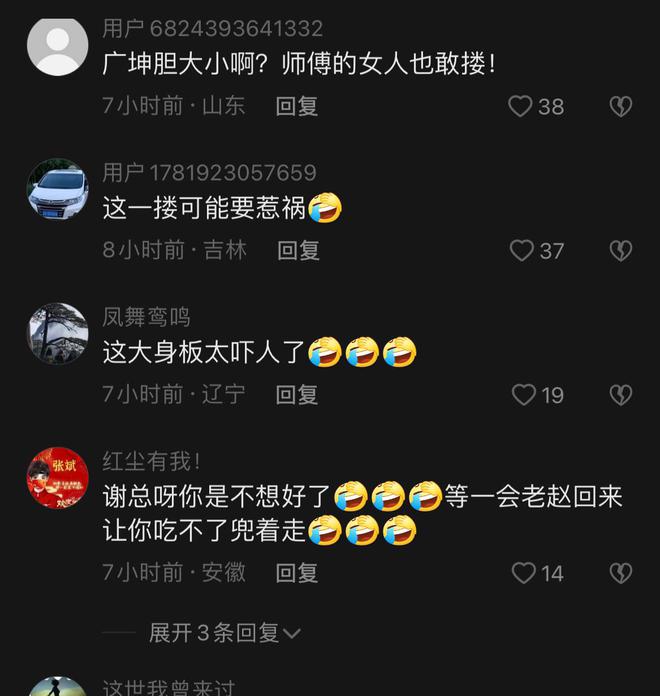Like the comment with 37 likes
Screen dimensions: 660x696
(x=522, y=251)
